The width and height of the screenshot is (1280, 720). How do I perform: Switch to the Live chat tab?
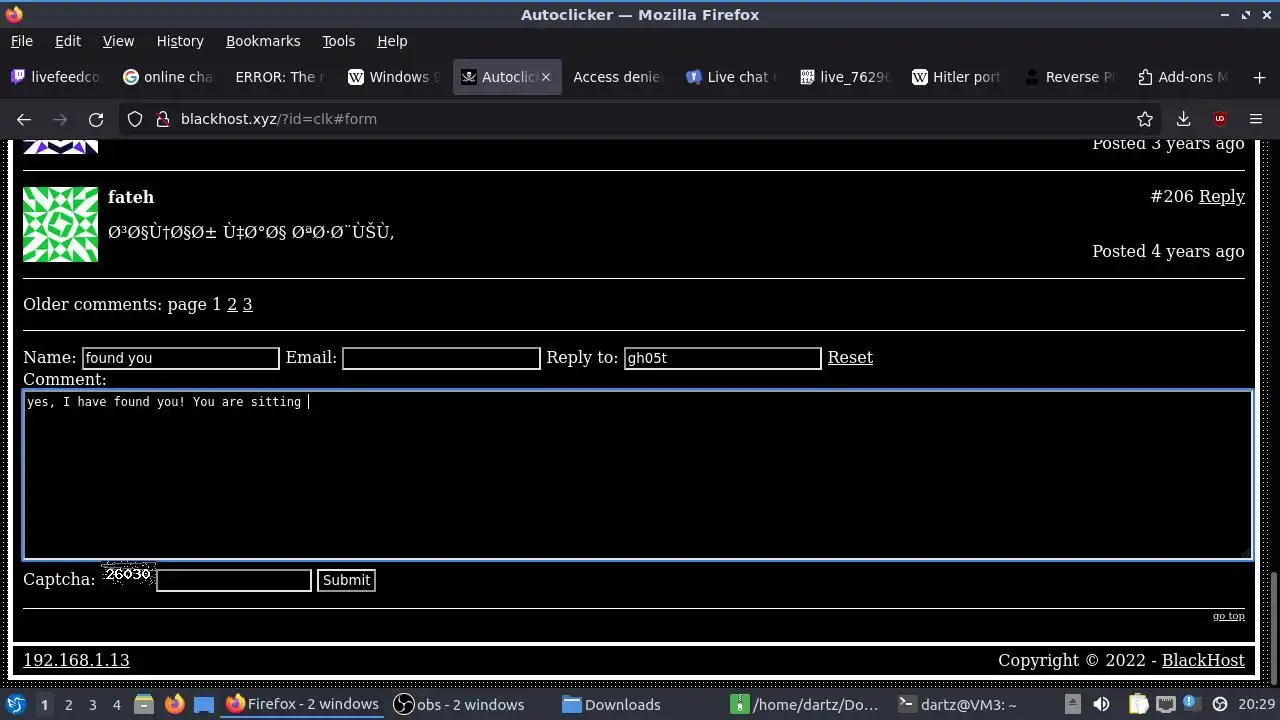pyautogui.click(x=731, y=77)
